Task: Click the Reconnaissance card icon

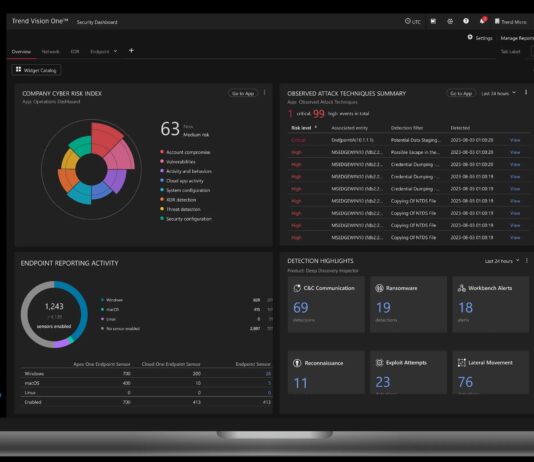Action: click(x=297, y=363)
